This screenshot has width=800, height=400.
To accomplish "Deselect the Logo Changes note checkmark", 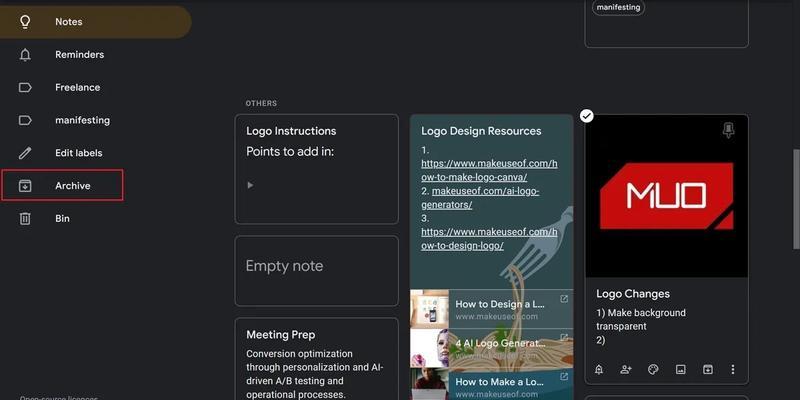I will coord(587,116).
